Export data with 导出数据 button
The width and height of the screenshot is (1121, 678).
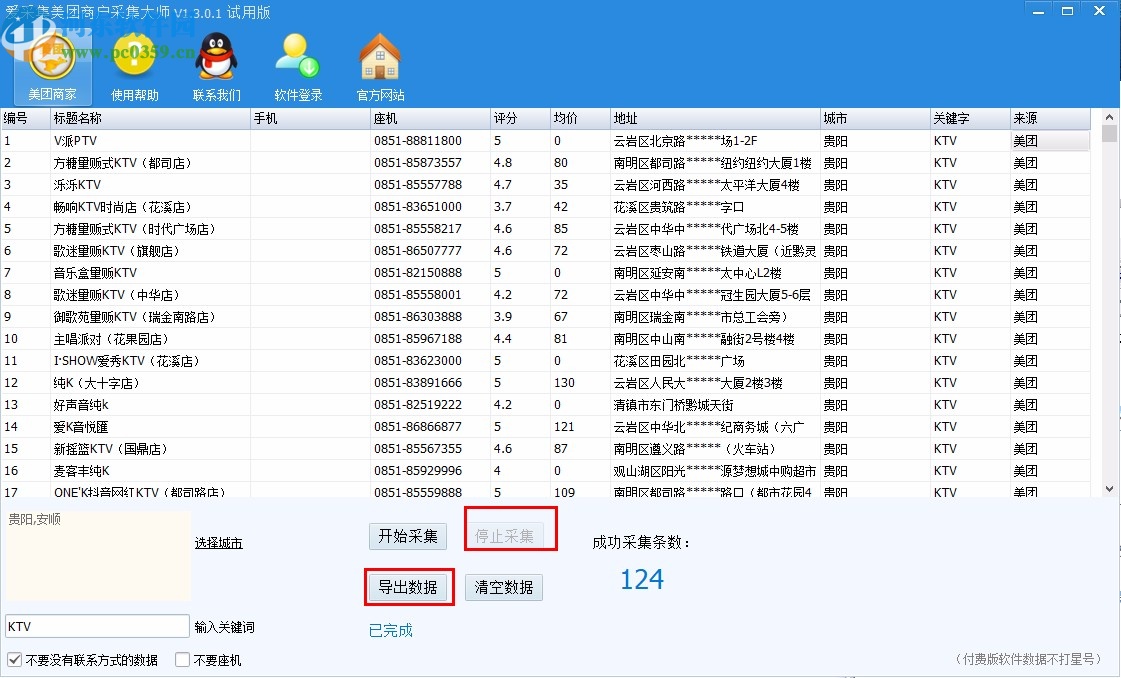[x=408, y=587]
